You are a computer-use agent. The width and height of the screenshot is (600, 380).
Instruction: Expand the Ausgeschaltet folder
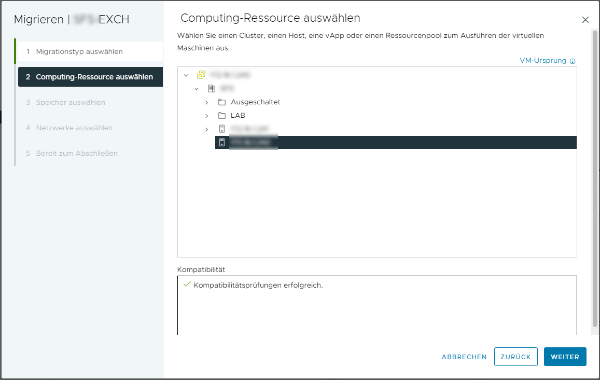tap(207, 102)
